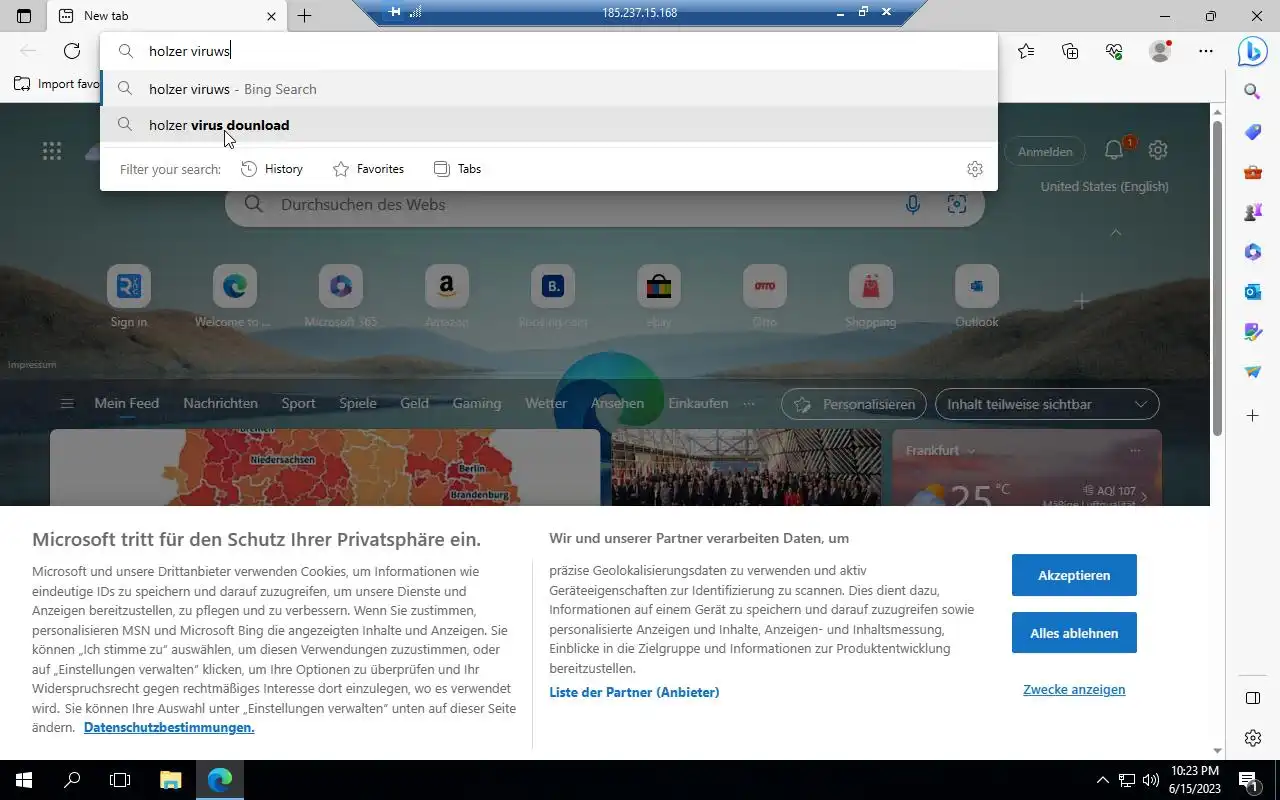This screenshot has width=1280, height=800.
Task: Open the sidebar Microsoft 365 icon
Action: click(1252, 252)
